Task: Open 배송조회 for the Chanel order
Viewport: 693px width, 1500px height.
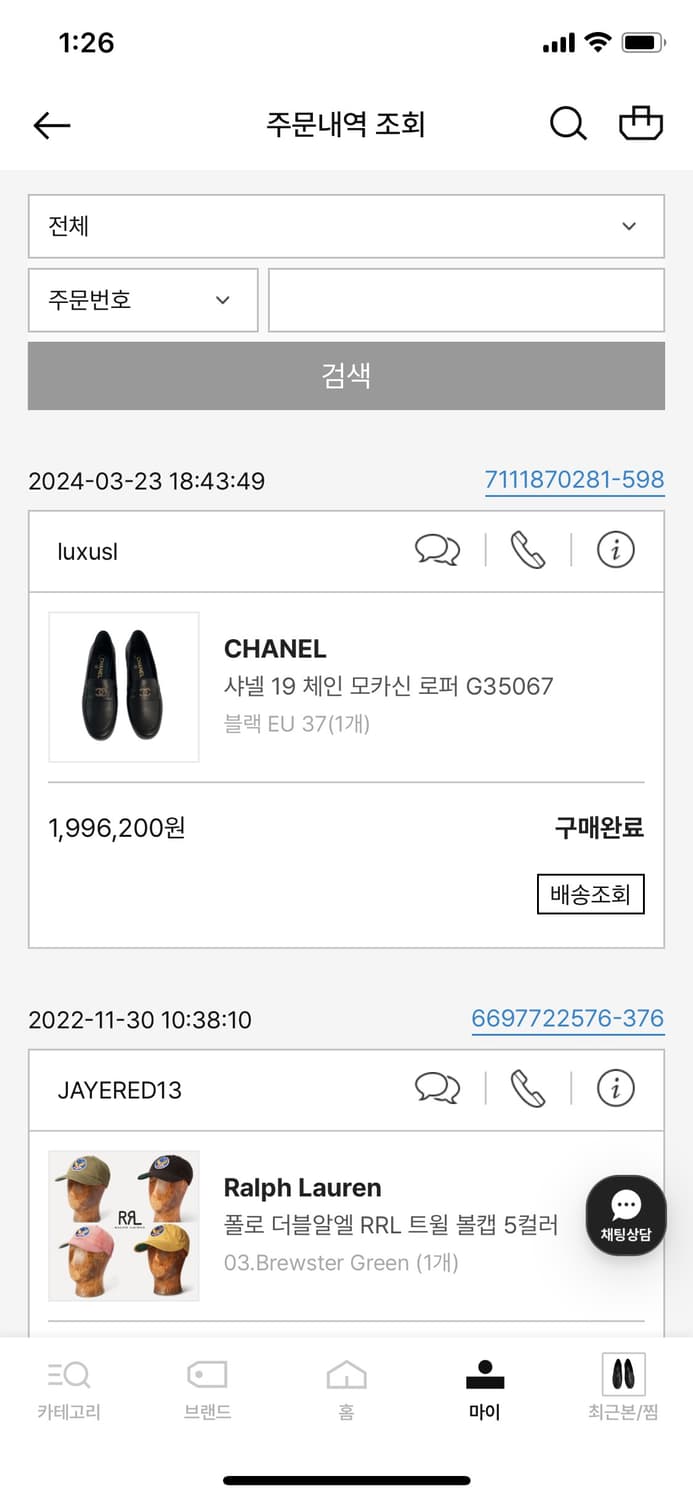Action: click(x=590, y=895)
